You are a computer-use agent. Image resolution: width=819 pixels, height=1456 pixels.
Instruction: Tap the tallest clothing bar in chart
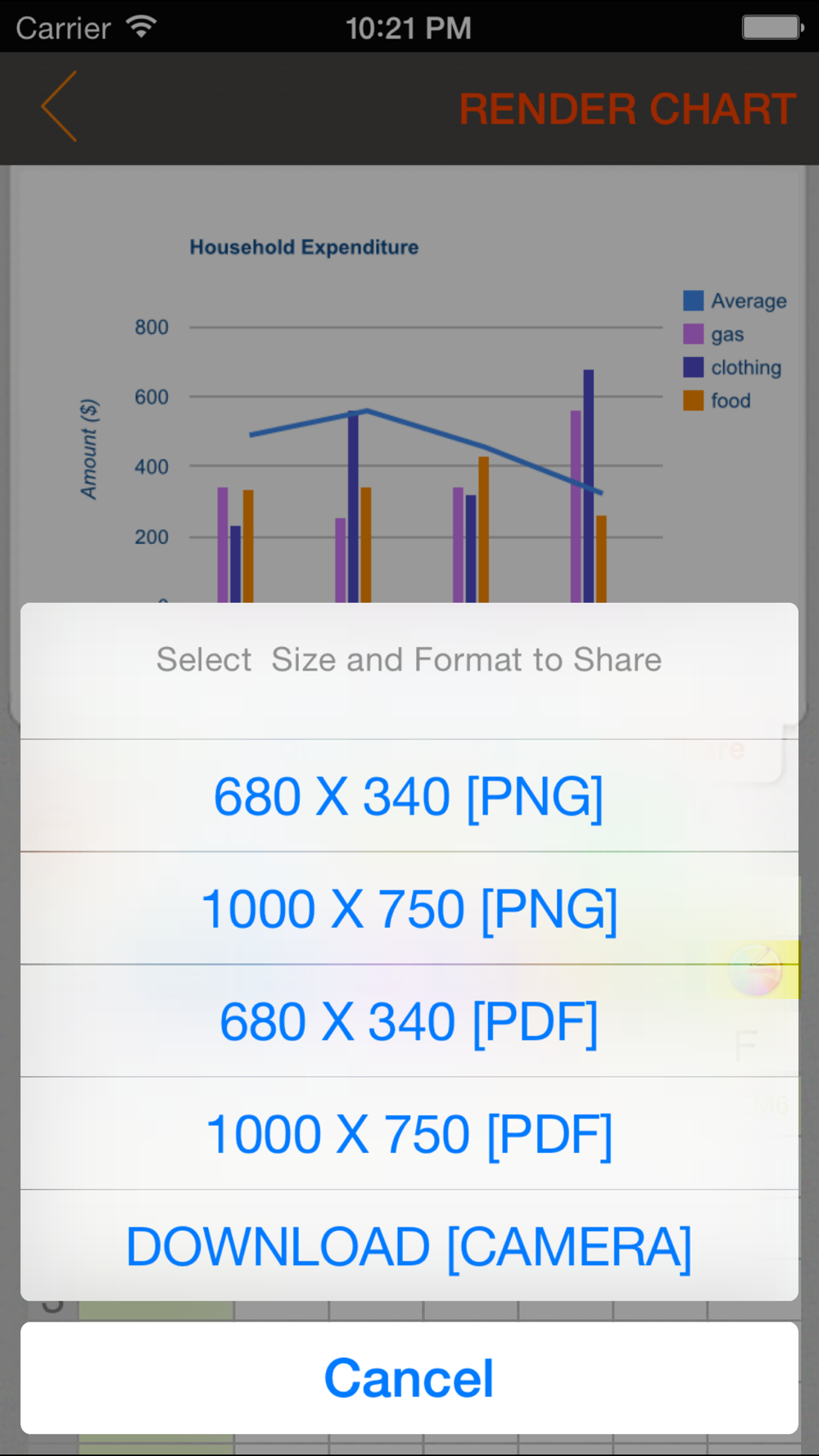pyautogui.click(x=589, y=486)
